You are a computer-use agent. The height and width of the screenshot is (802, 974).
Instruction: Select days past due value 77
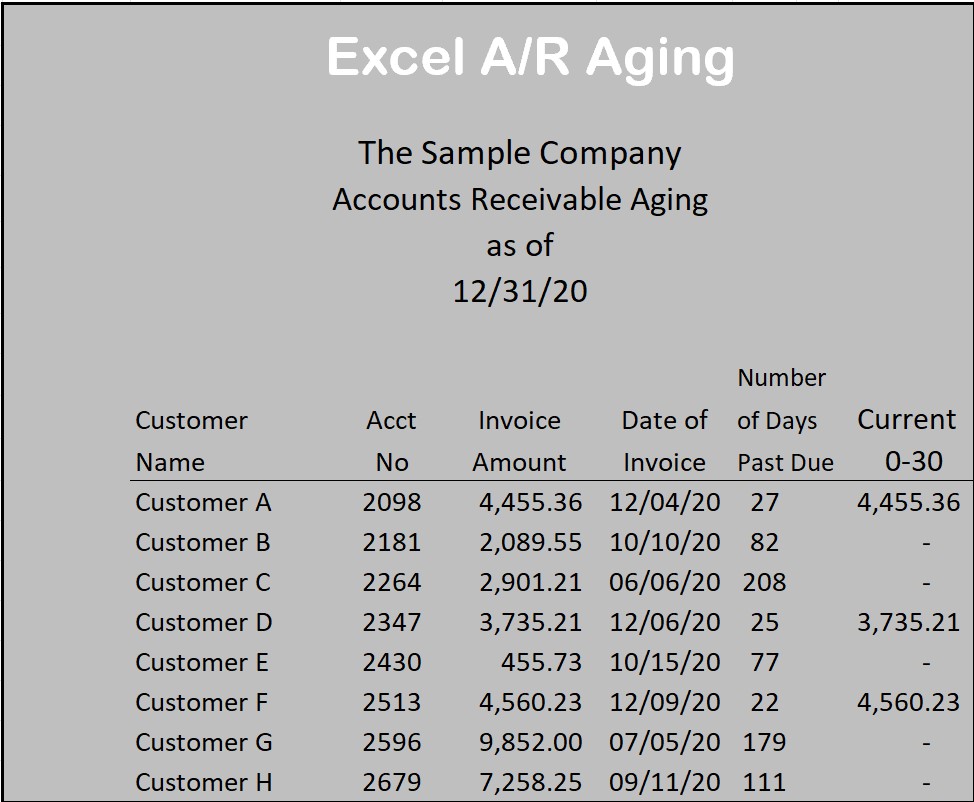[764, 662]
